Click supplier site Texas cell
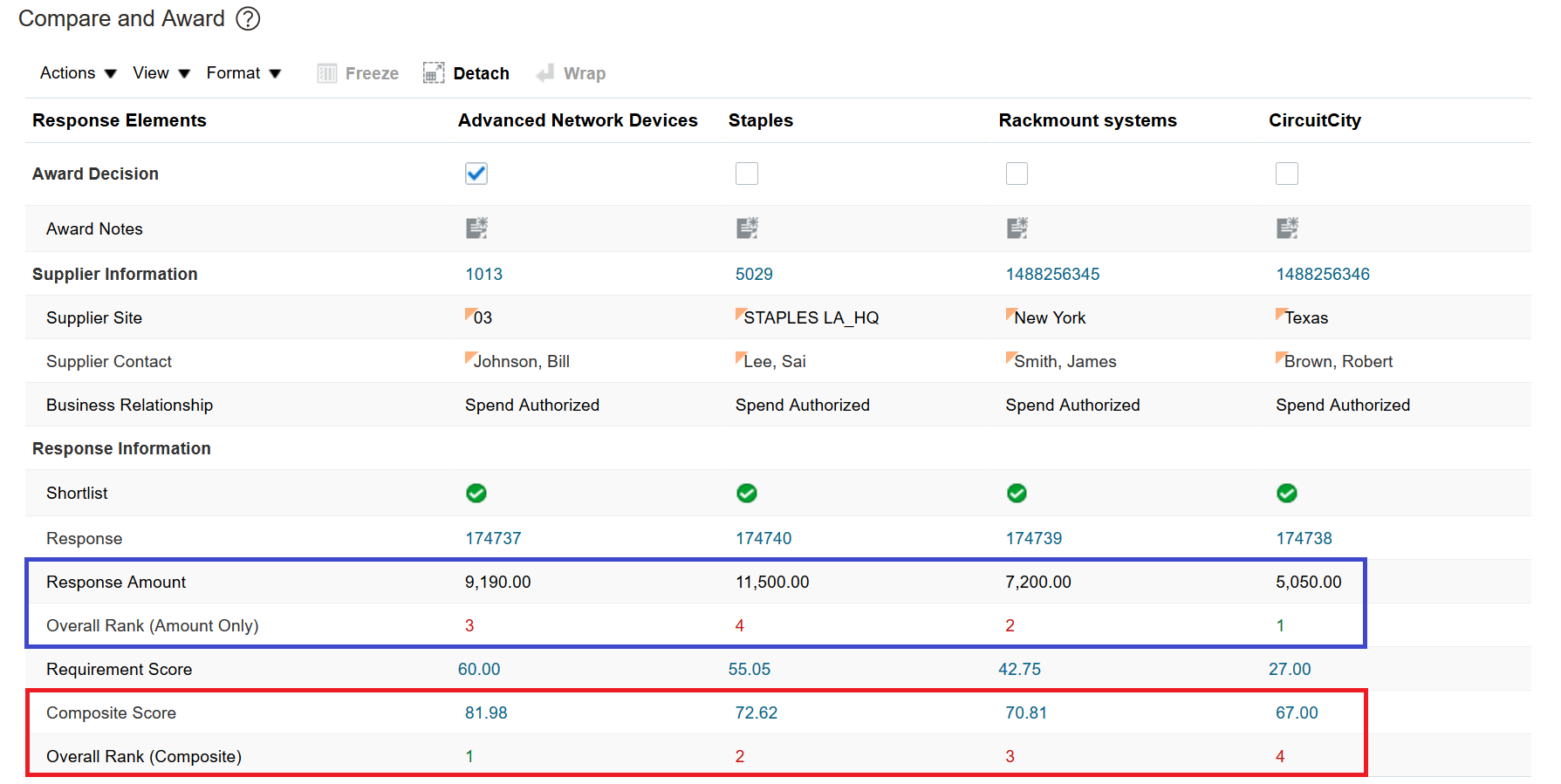 tap(1306, 317)
